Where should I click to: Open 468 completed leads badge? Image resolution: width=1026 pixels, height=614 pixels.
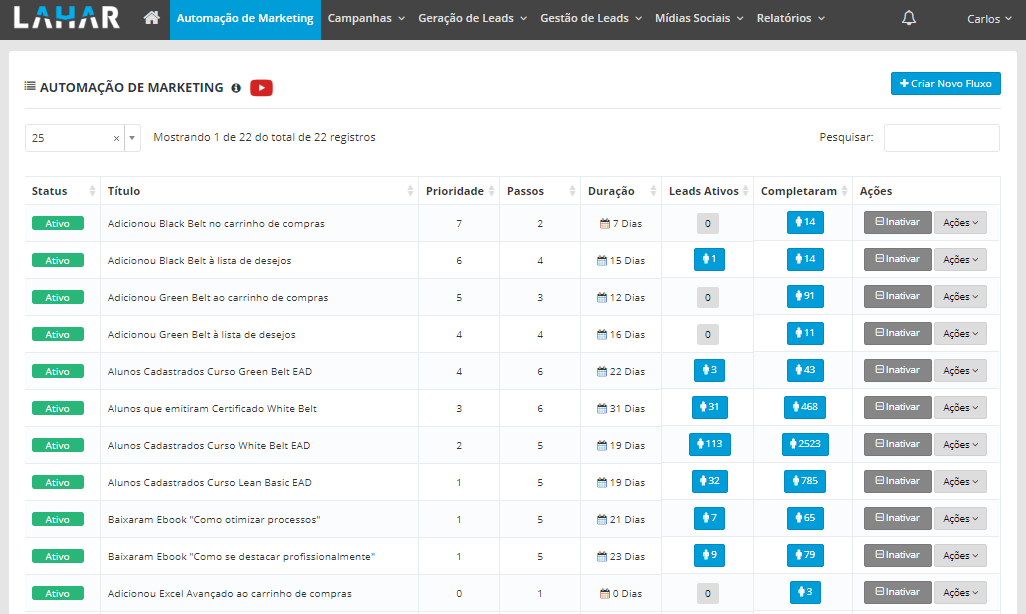pyautogui.click(x=805, y=407)
